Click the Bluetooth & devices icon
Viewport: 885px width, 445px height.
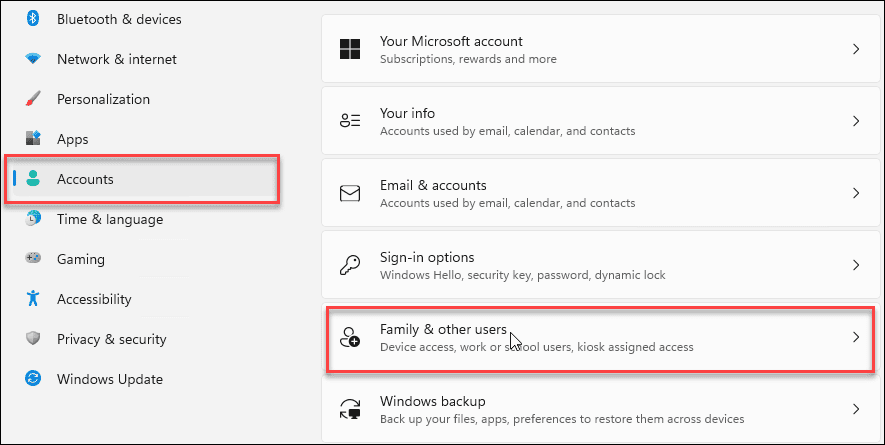click(33, 19)
